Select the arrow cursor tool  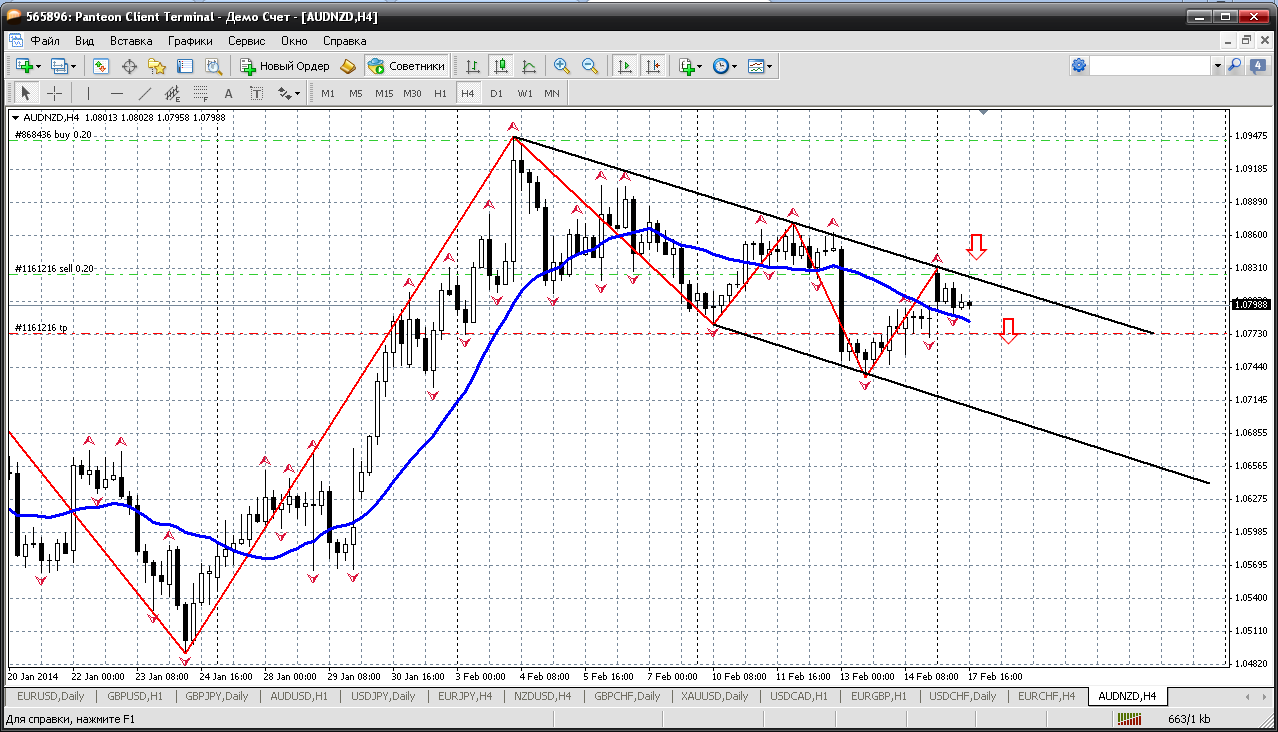26,93
